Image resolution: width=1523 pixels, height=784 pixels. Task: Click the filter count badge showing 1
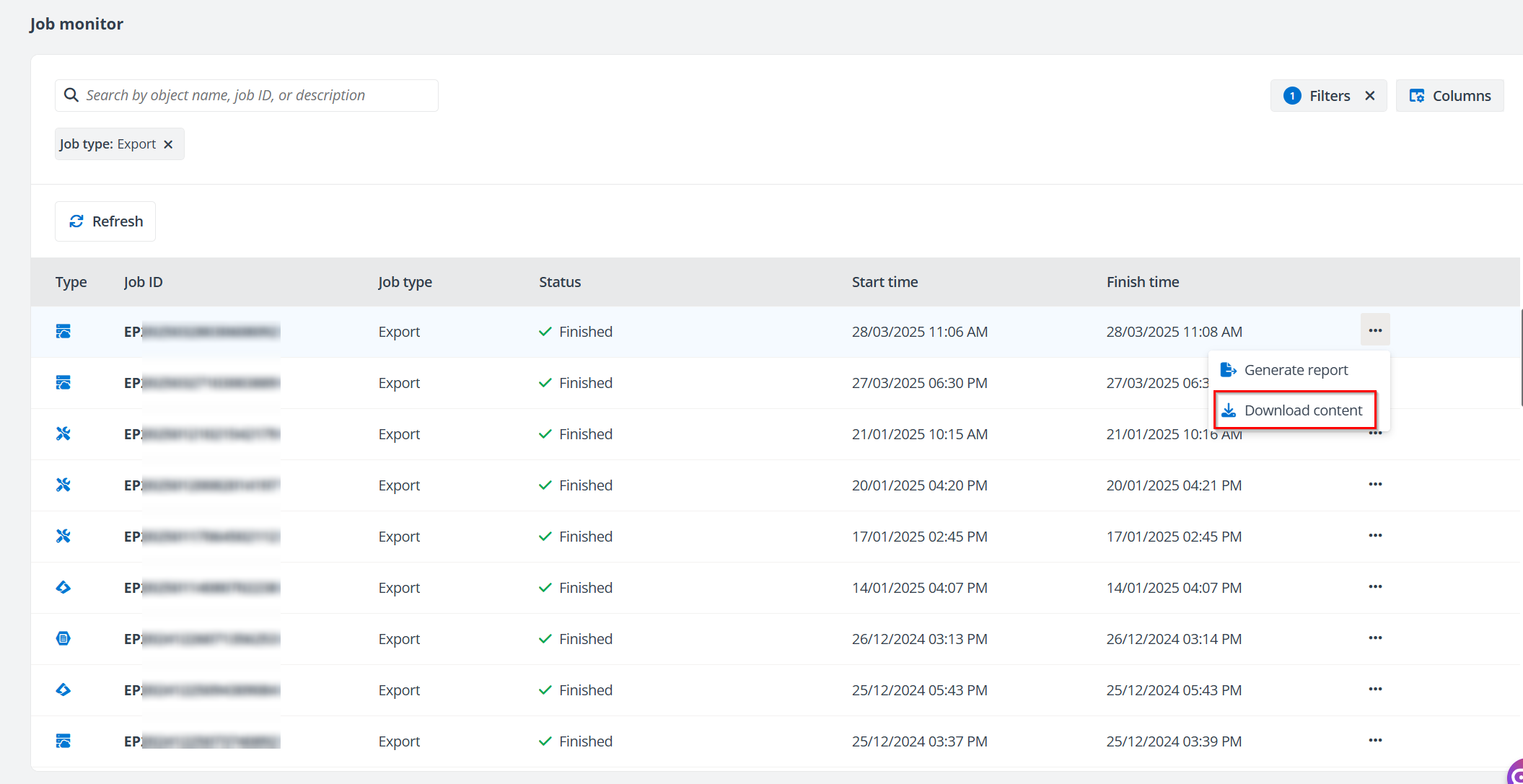pyautogui.click(x=1291, y=94)
